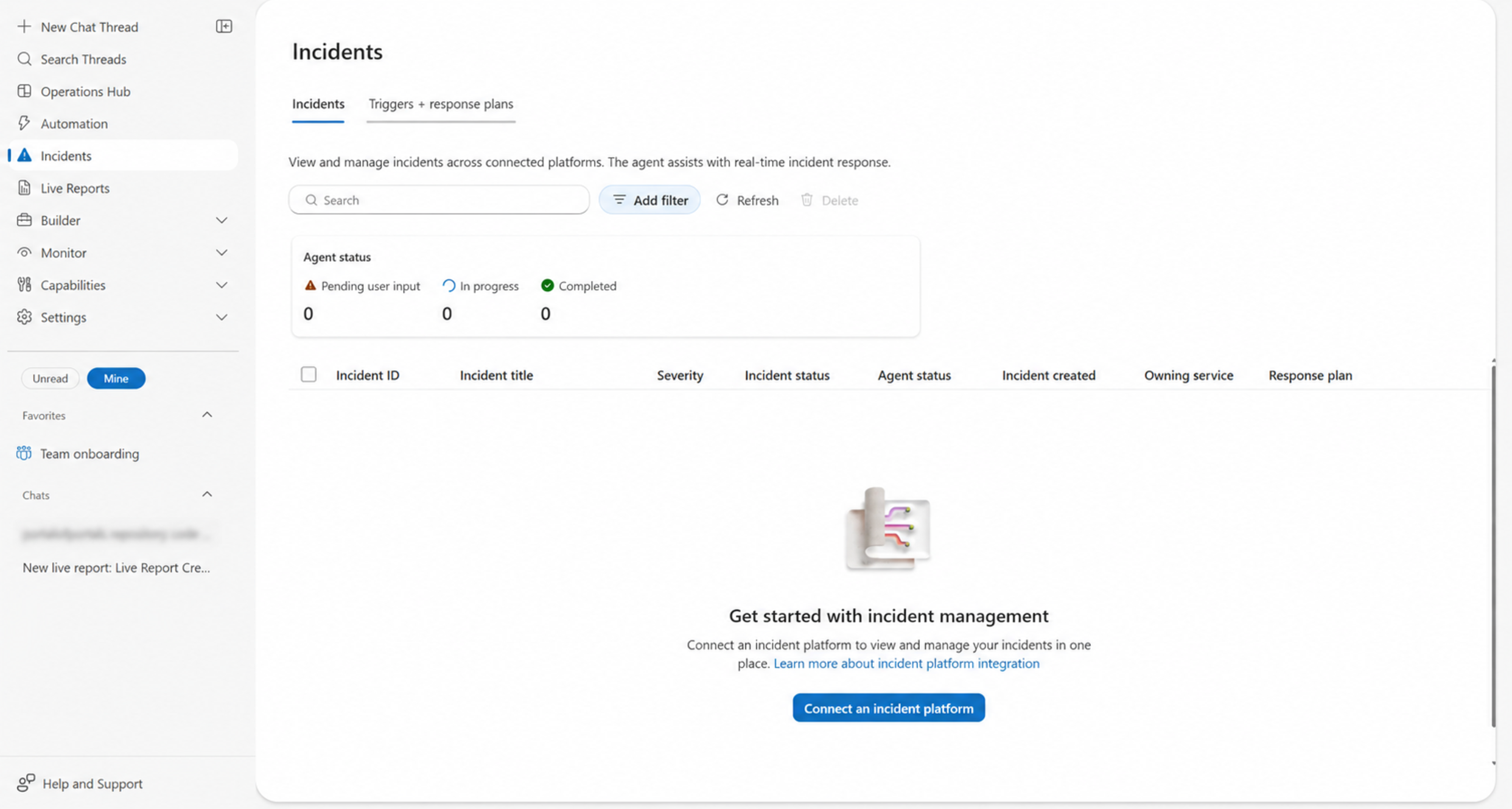The width and height of the screenshot is (1512, 809).
Task: Click the Incident ID column header
Action: (x=368, y=375)
